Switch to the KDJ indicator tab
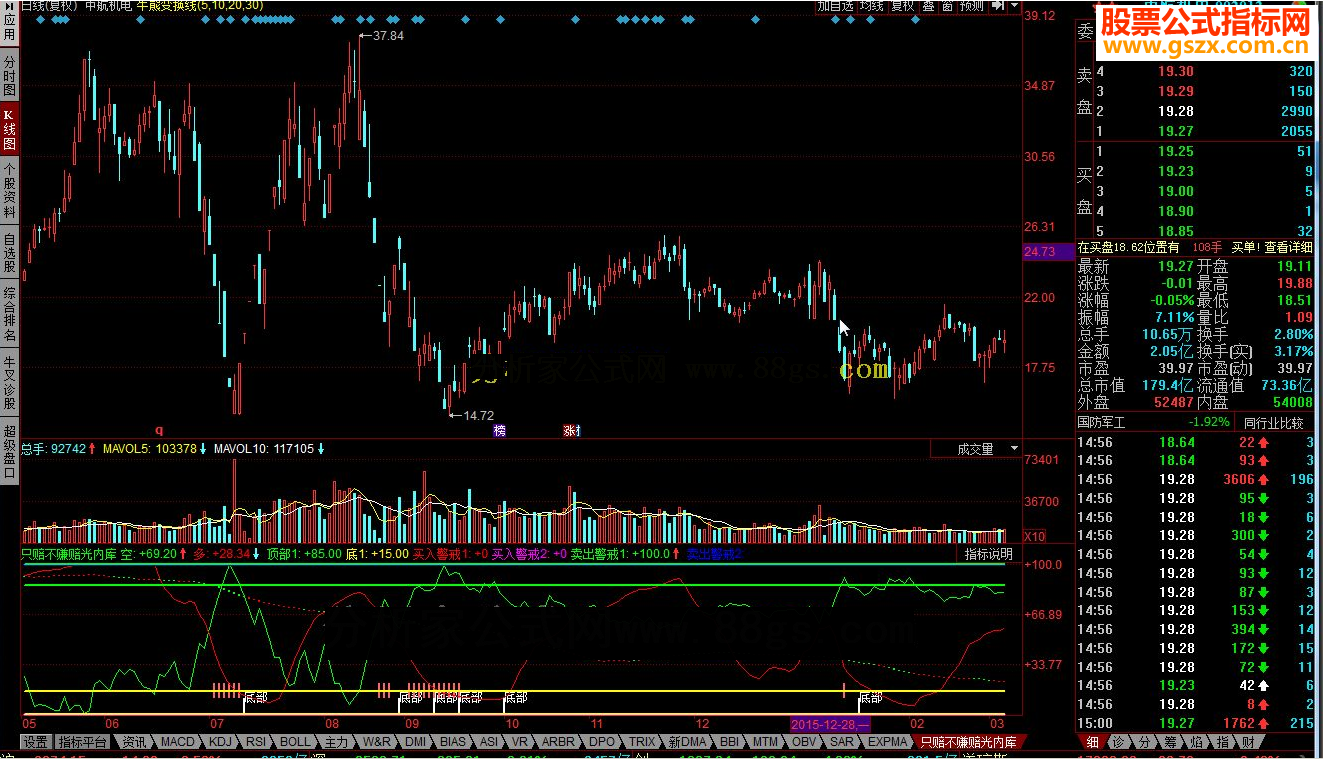The image size is (1323, 759). pos(220,742)
